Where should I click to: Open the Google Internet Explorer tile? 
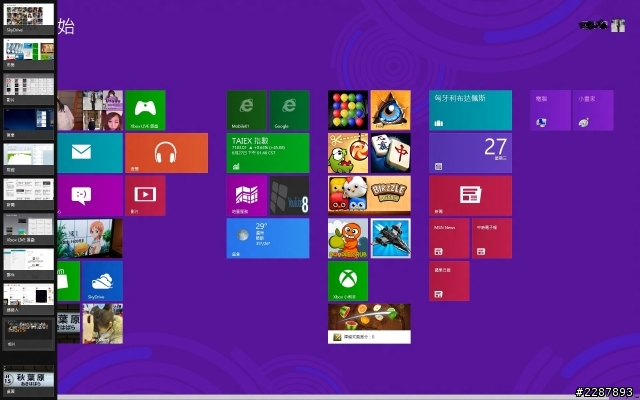point(289,110)
